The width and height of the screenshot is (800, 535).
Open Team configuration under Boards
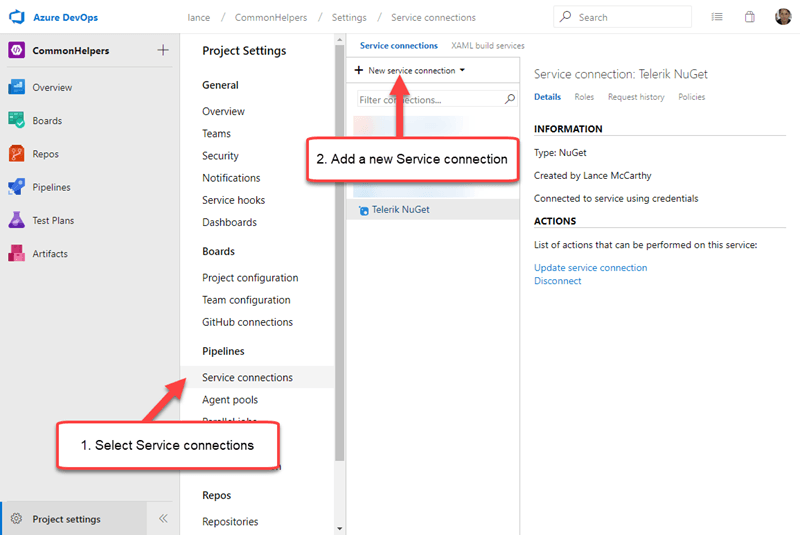point(246,300)
